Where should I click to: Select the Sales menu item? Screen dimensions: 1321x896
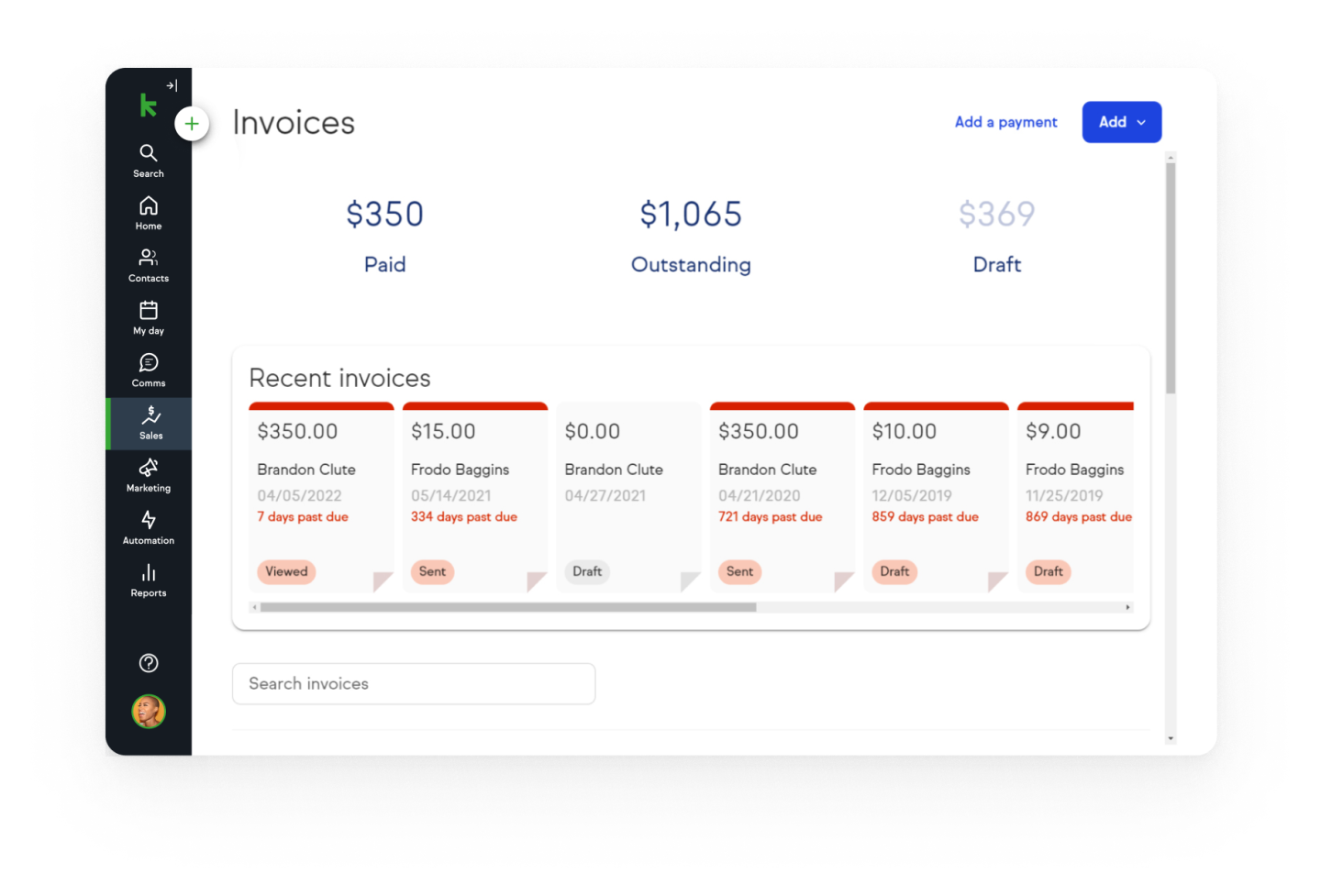point(150,423)
